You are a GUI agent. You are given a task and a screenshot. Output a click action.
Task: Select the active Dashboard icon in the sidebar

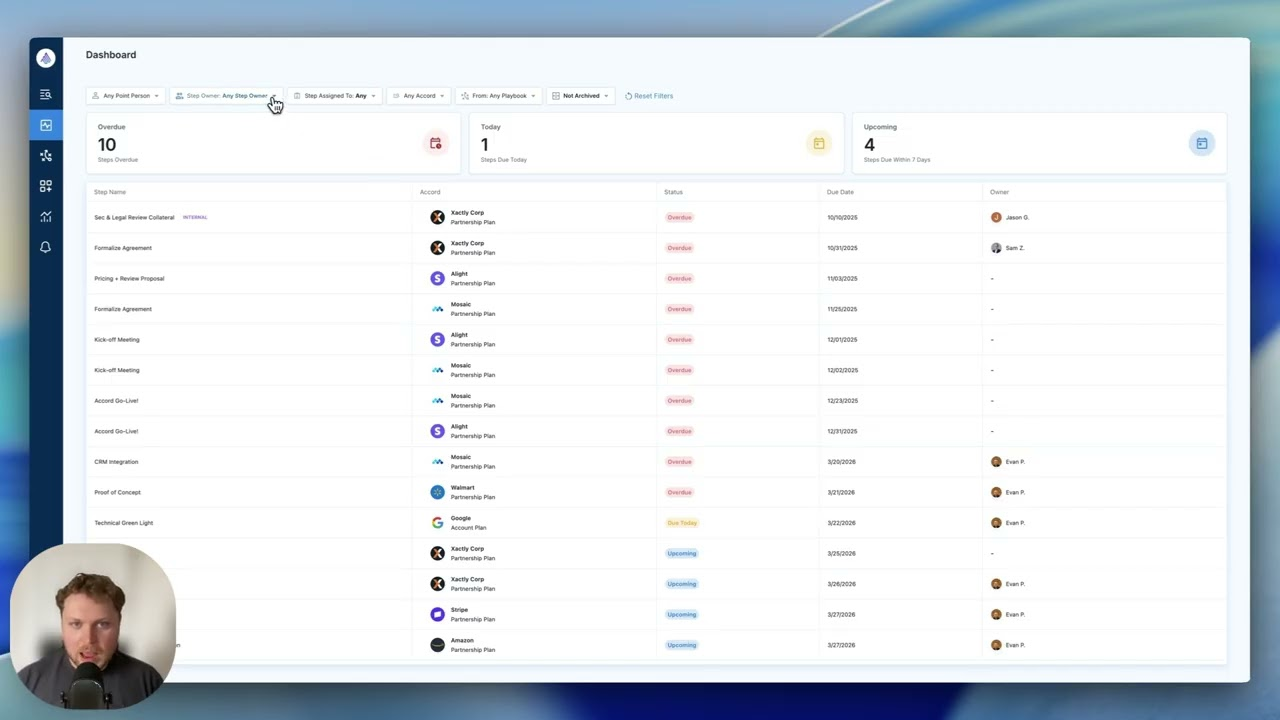45,125
